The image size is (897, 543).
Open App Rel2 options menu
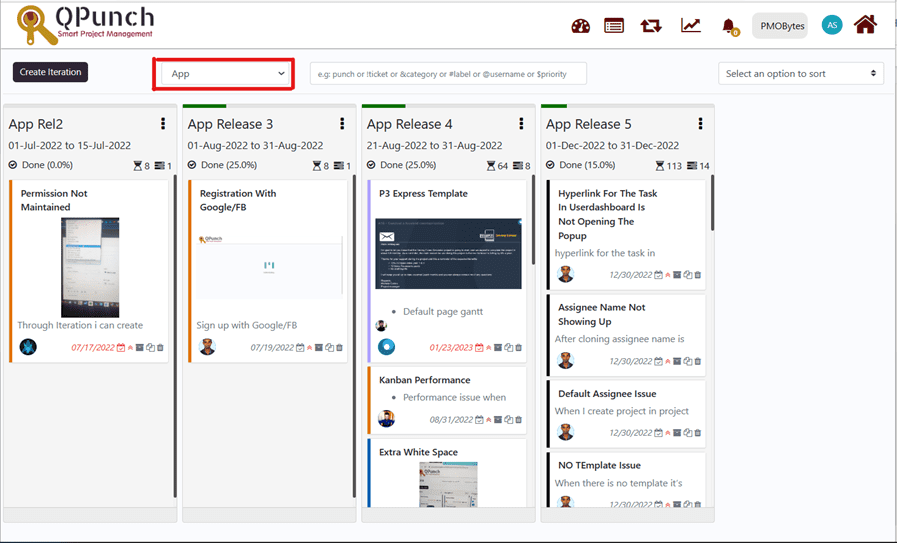[163, 124]
